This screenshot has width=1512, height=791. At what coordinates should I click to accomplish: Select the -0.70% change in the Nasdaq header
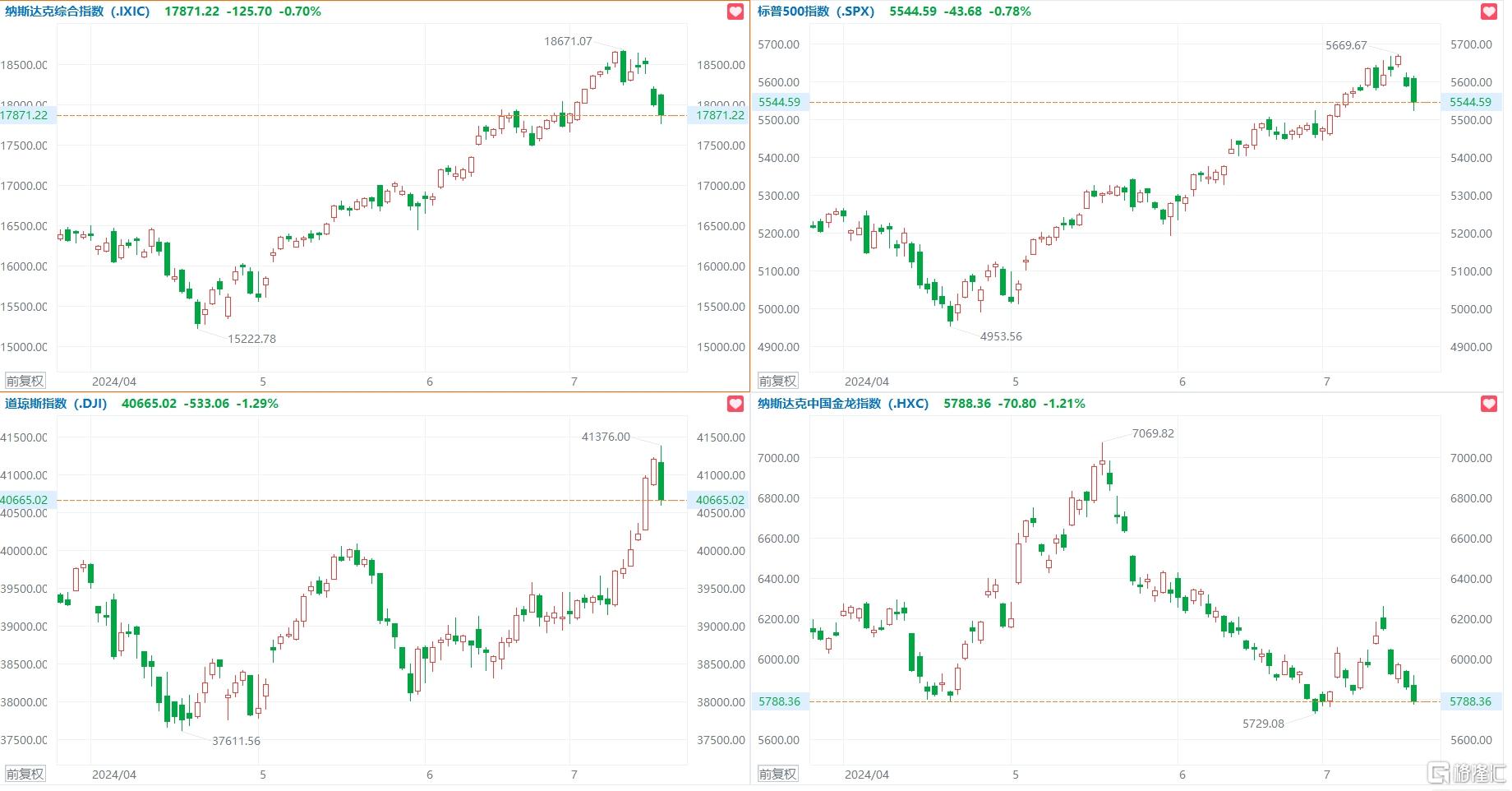click(x=299, y=12)
